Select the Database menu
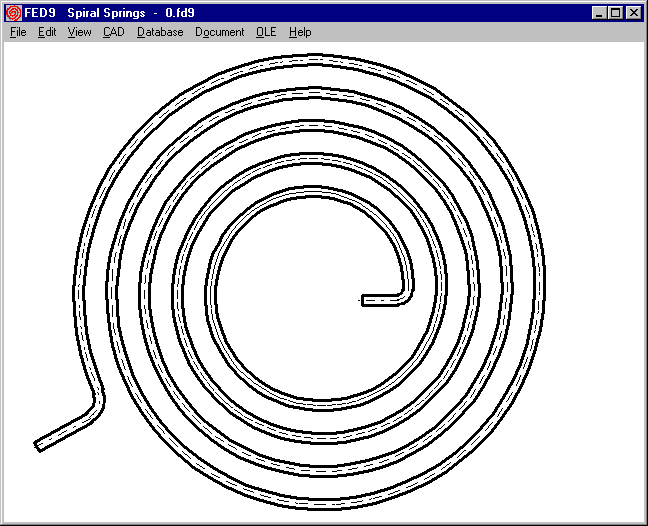The height and width of the screenshot is (526, 648). (160, 32)
